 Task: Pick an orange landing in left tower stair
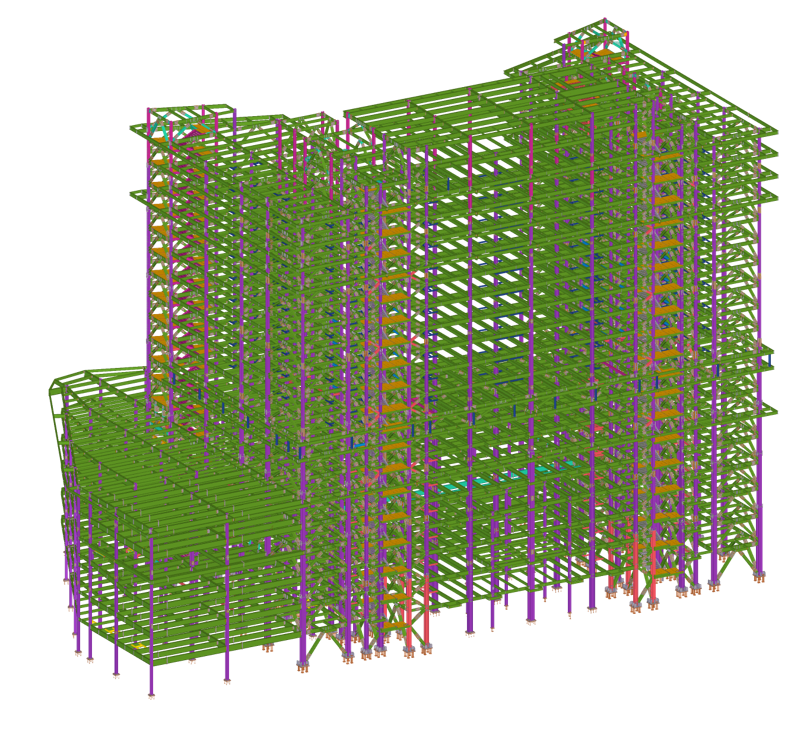(160, 231)
